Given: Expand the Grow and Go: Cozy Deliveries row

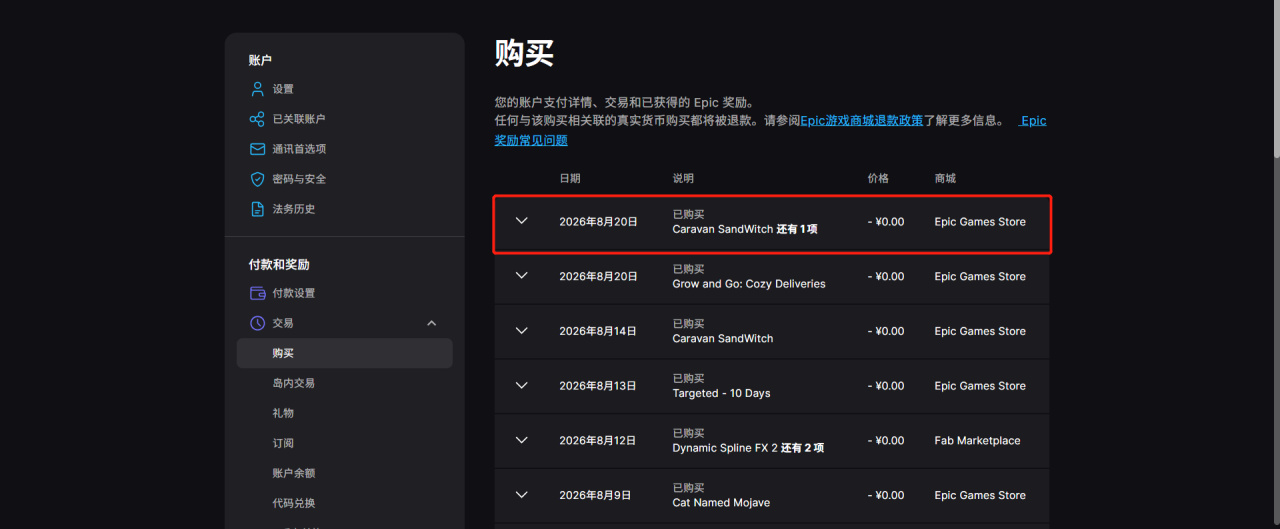Looking at the screenshot, I should 521,276.
